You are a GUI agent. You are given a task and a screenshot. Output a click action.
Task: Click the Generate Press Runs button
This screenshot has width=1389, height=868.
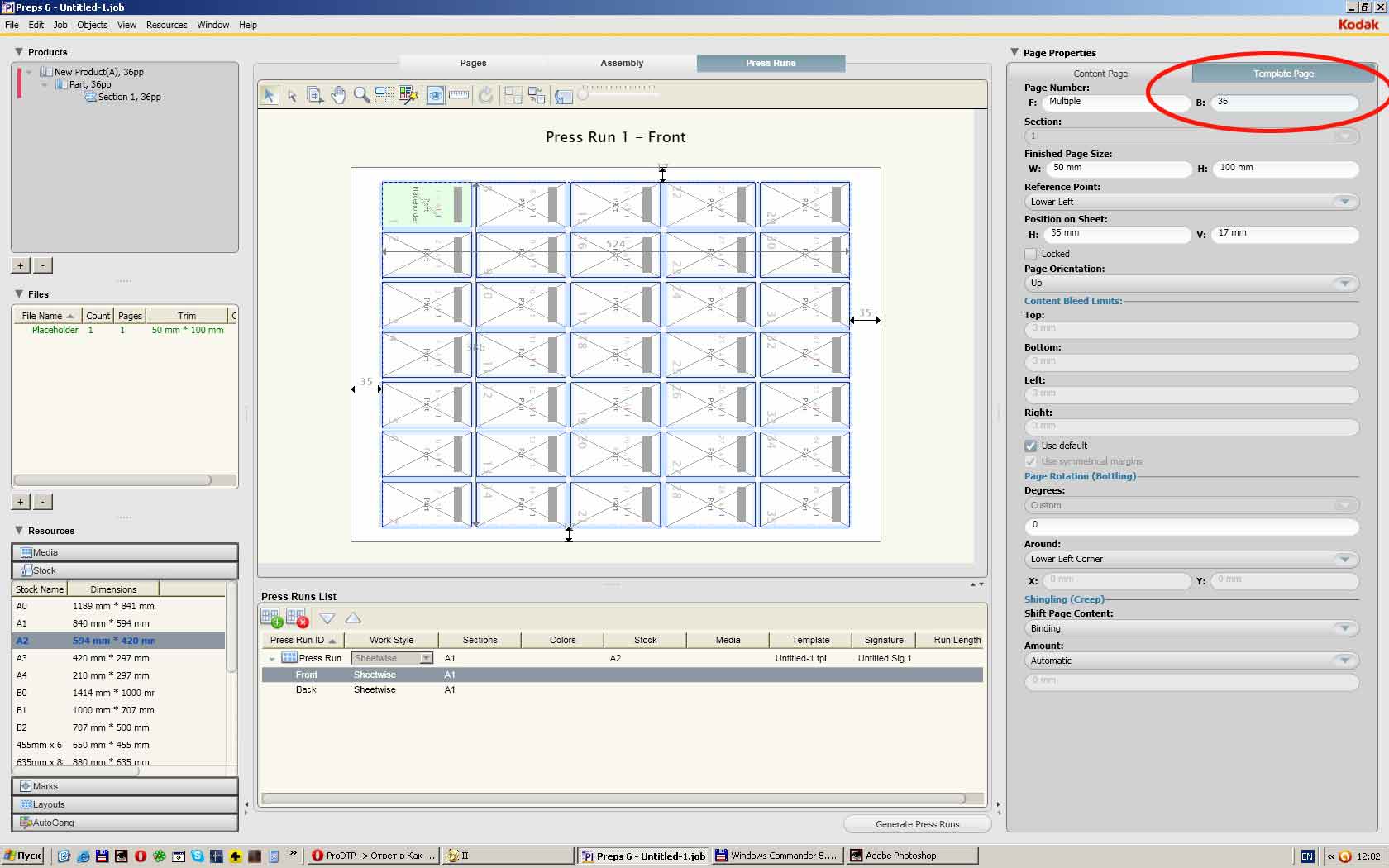click(x=917, y=824)
